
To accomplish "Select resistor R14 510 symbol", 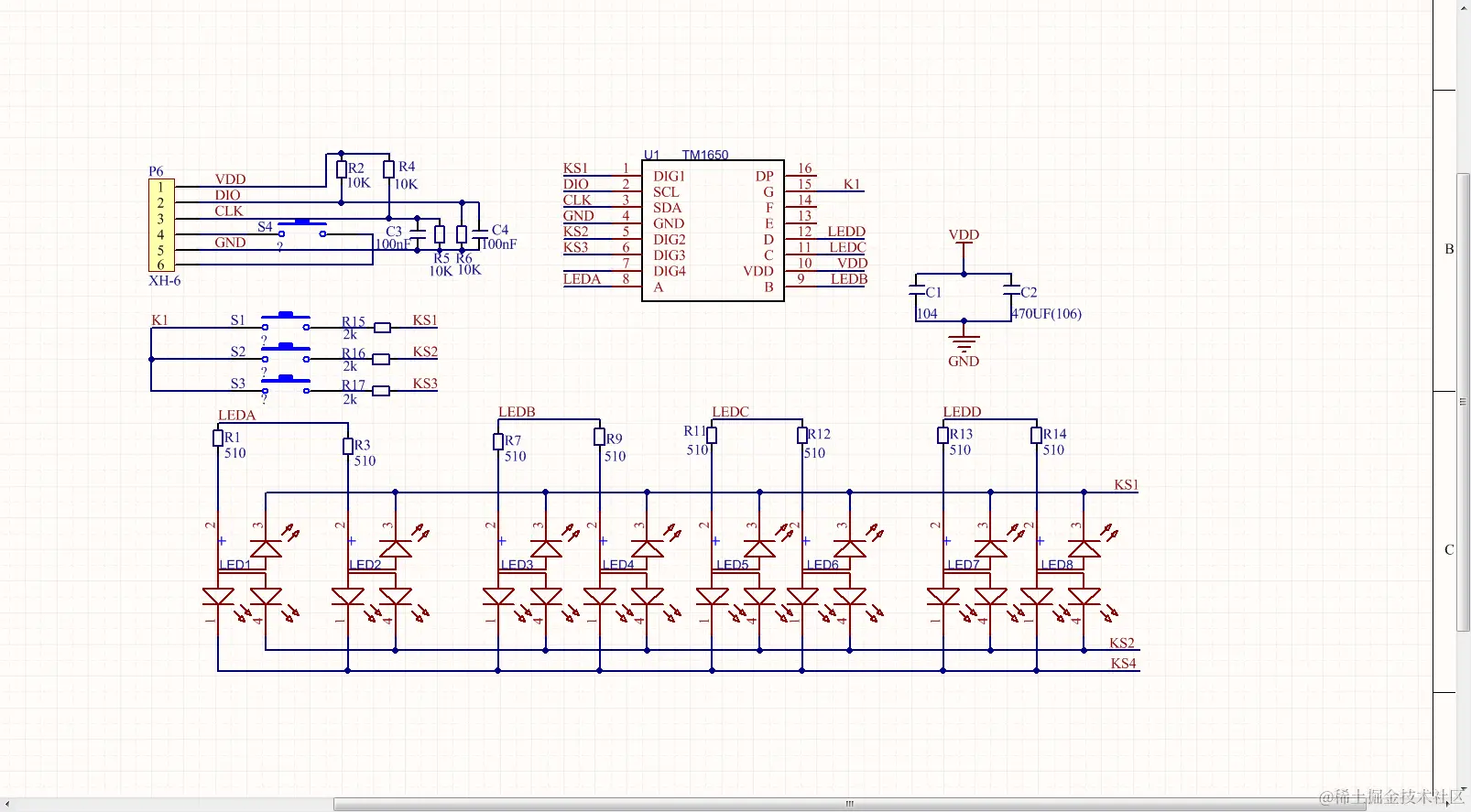I will (1036, 436).
